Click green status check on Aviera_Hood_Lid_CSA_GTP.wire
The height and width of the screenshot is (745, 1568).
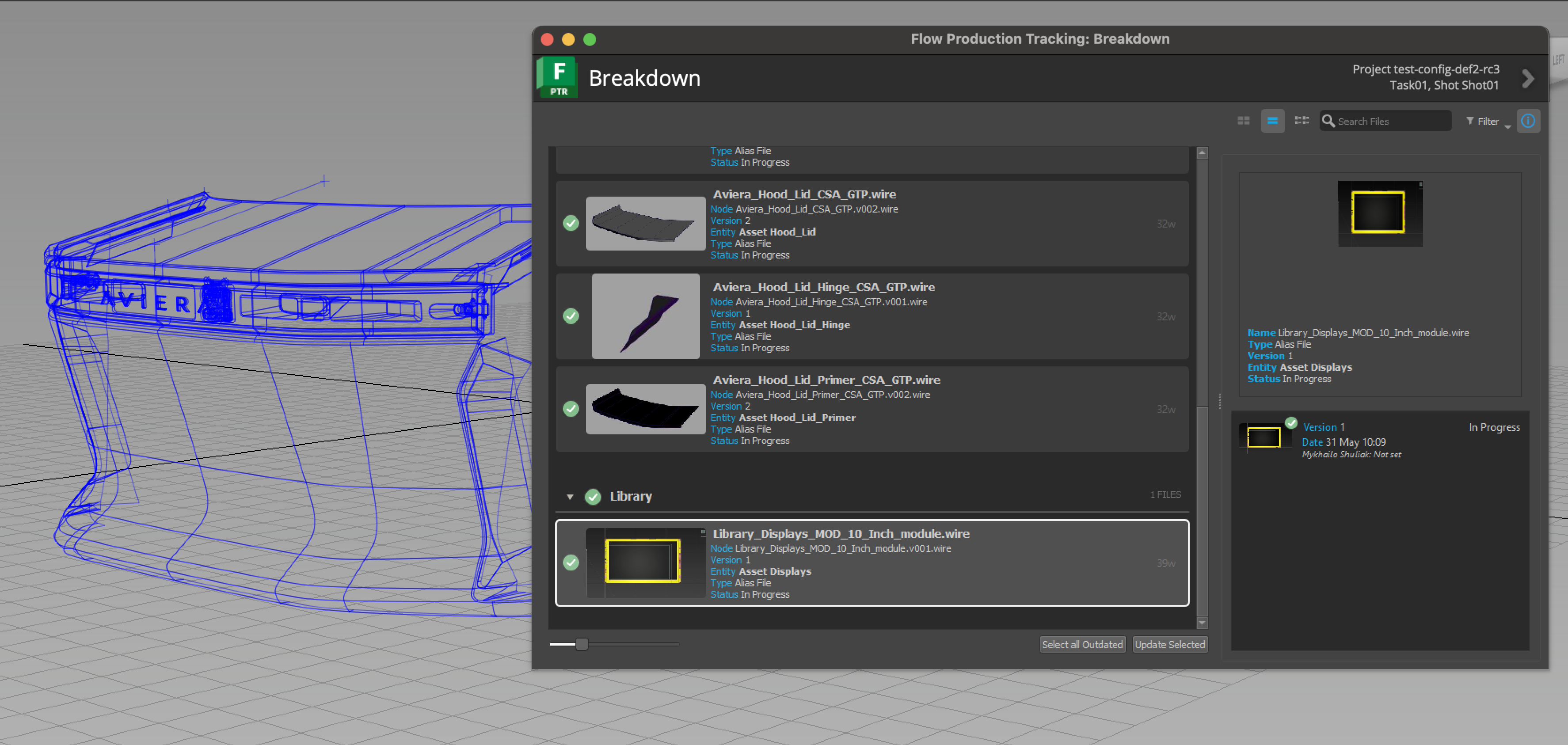click(571, 224)
